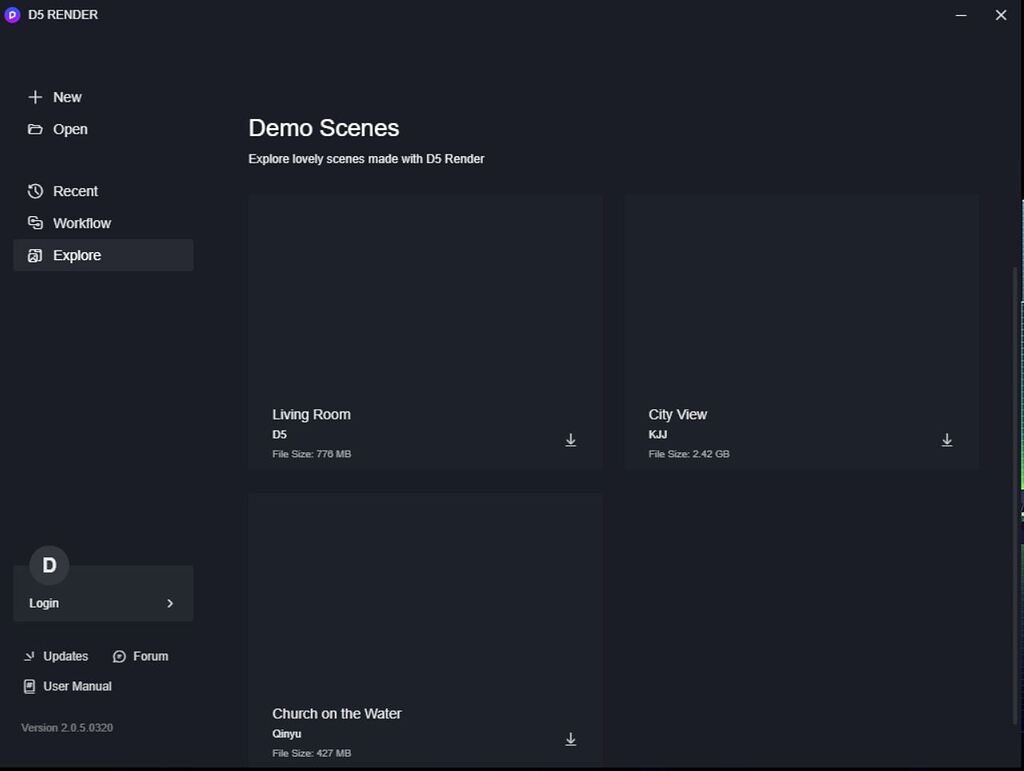The width and height of the screenshot is (1024, 771).
Task: Click the New project plus icon
Action: 35,97
